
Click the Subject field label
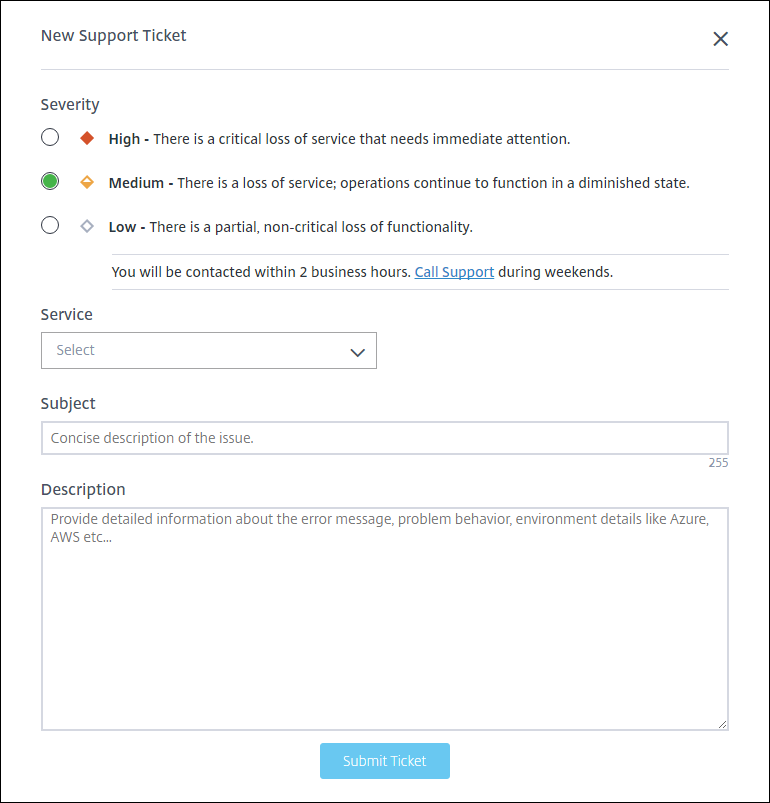(x=68, y=403)
